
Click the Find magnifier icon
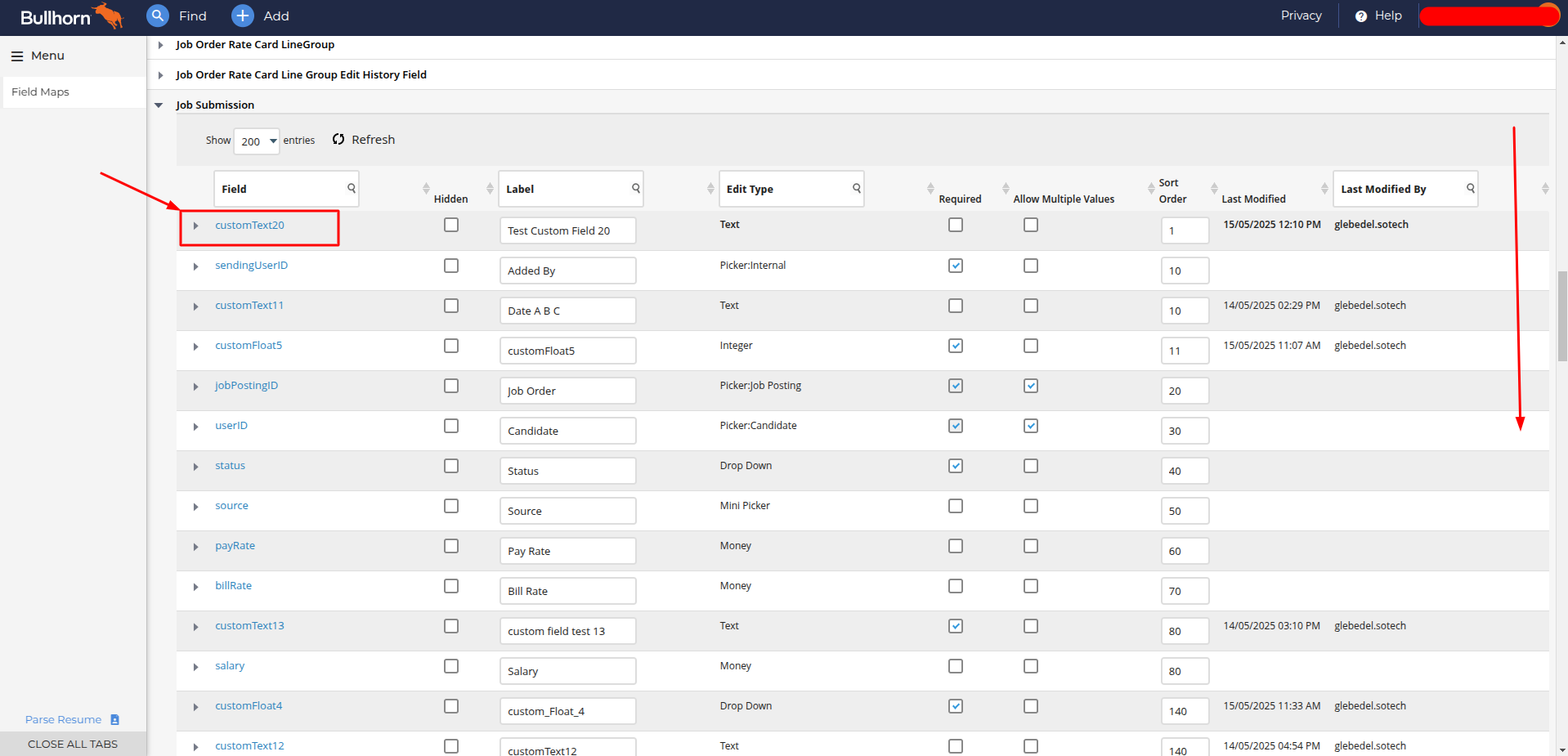158,16
